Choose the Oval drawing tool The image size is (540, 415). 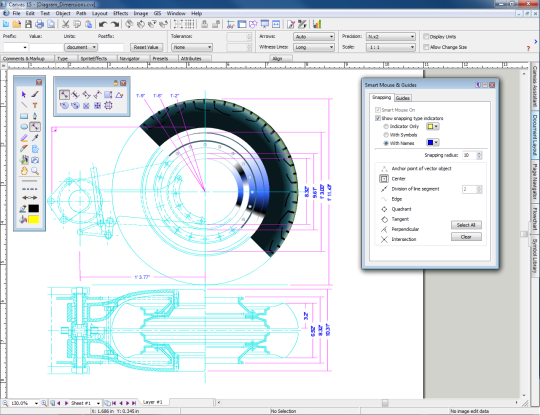24,127
